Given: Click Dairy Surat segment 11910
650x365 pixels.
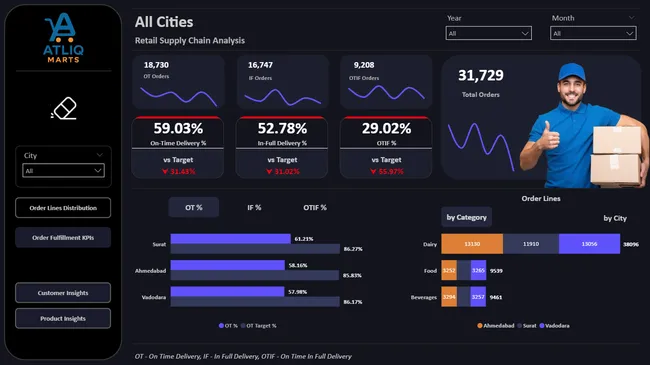Looking at the screenshot, I should tap(531, 244).
